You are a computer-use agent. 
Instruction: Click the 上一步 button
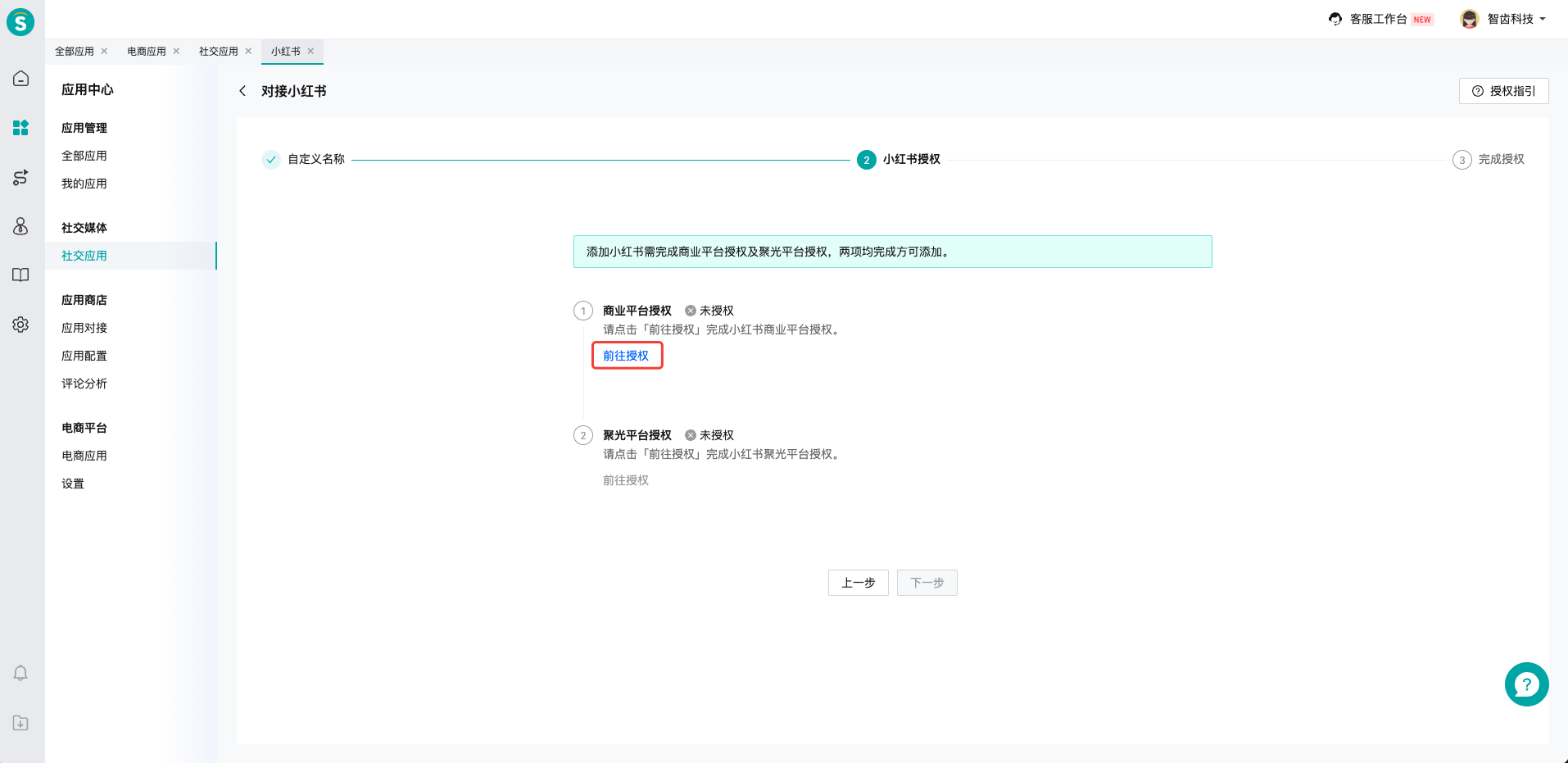click(x=858, y=583)
